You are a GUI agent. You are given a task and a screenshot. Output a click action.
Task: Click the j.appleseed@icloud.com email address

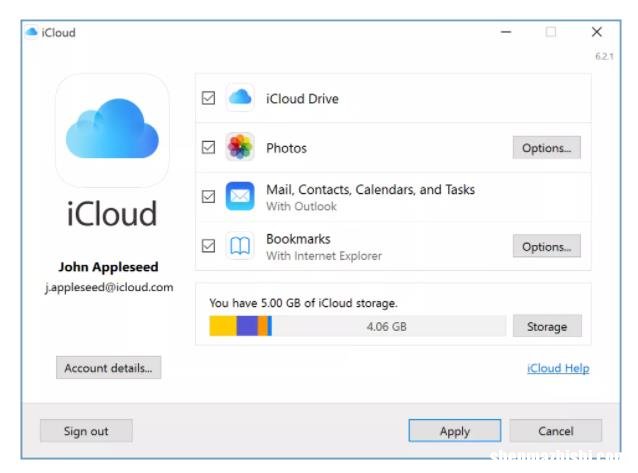pos(109,287)
